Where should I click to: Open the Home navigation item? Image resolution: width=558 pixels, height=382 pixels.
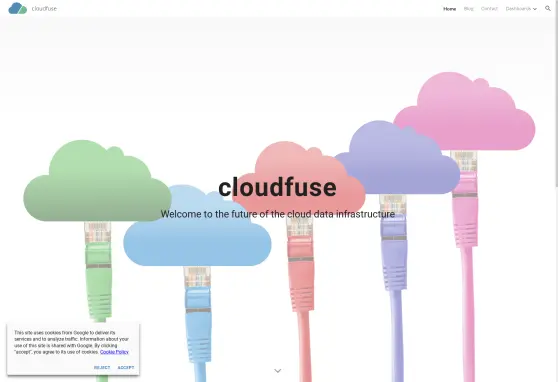[x=449, y=9]
